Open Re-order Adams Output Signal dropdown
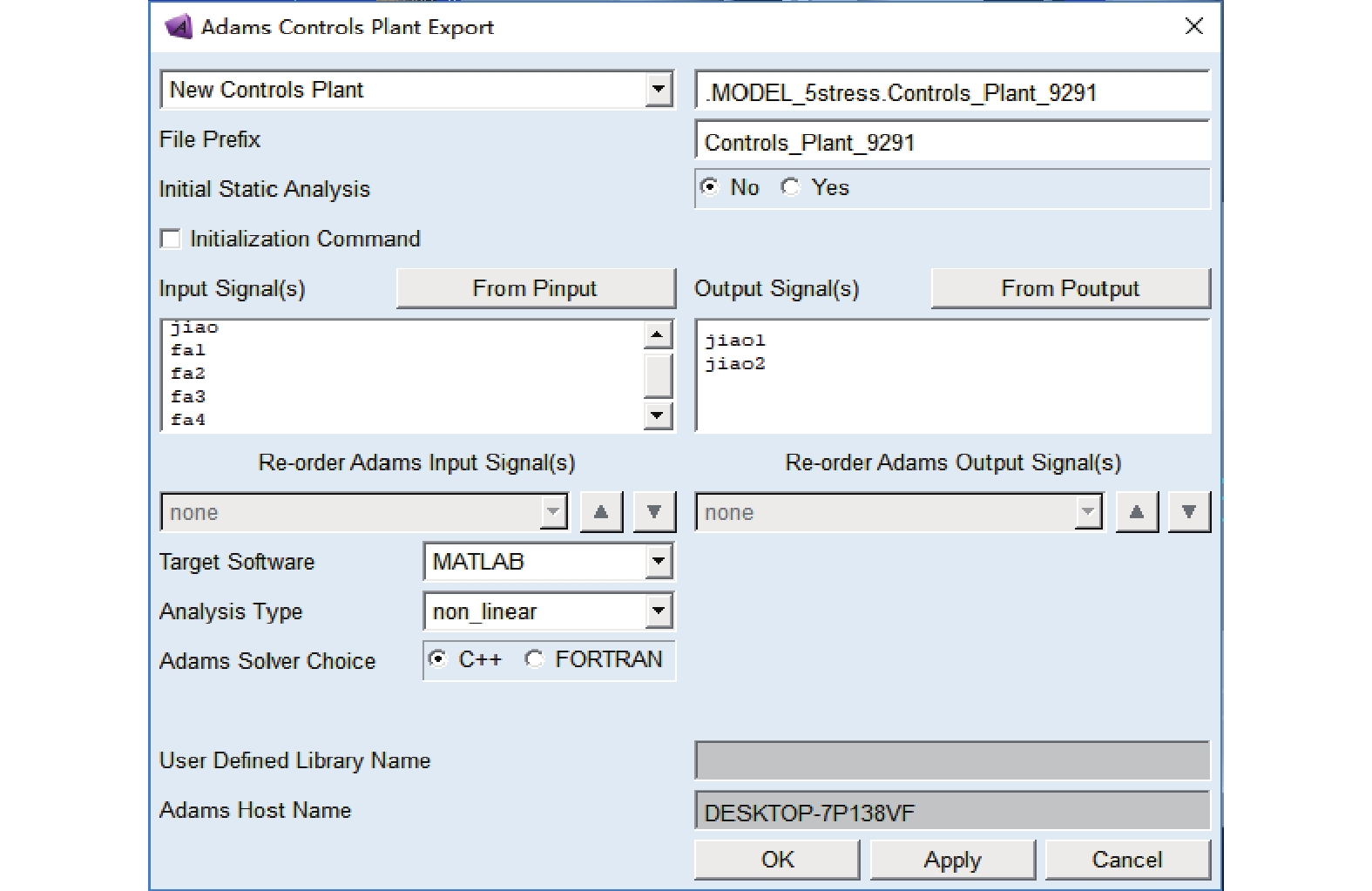Screen dimensions: 1372x891 click(1088, 512)
